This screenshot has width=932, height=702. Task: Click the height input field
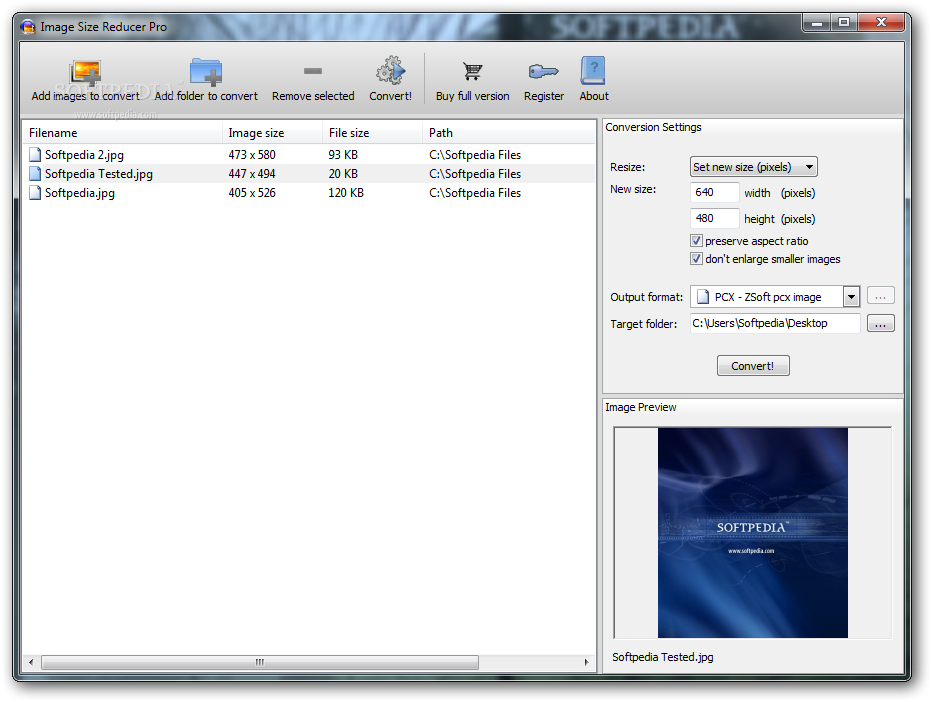click(714, 218)
